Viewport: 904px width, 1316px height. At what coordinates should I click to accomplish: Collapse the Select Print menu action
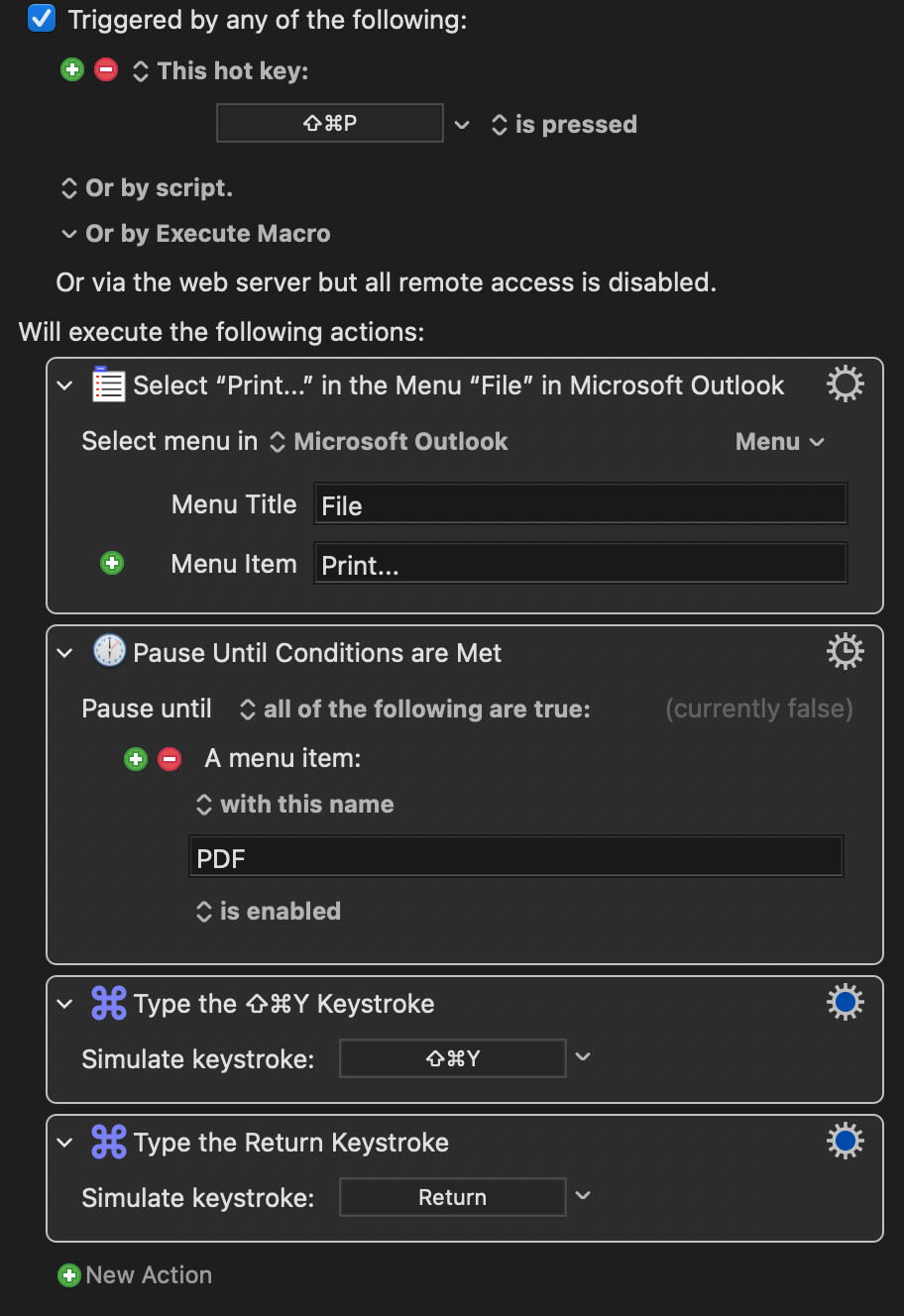[x=65, y=384]
